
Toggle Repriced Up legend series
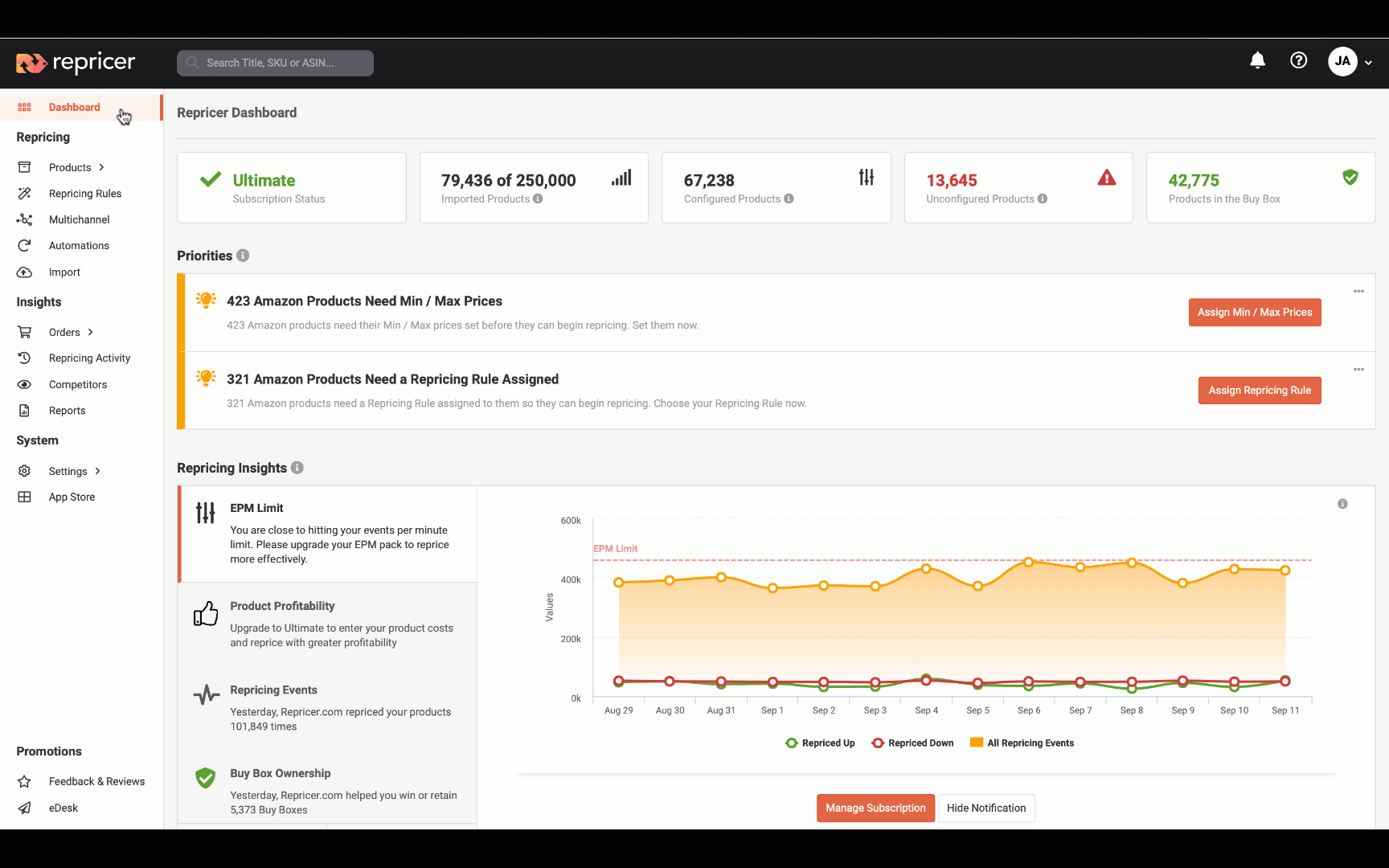[820, 743]
